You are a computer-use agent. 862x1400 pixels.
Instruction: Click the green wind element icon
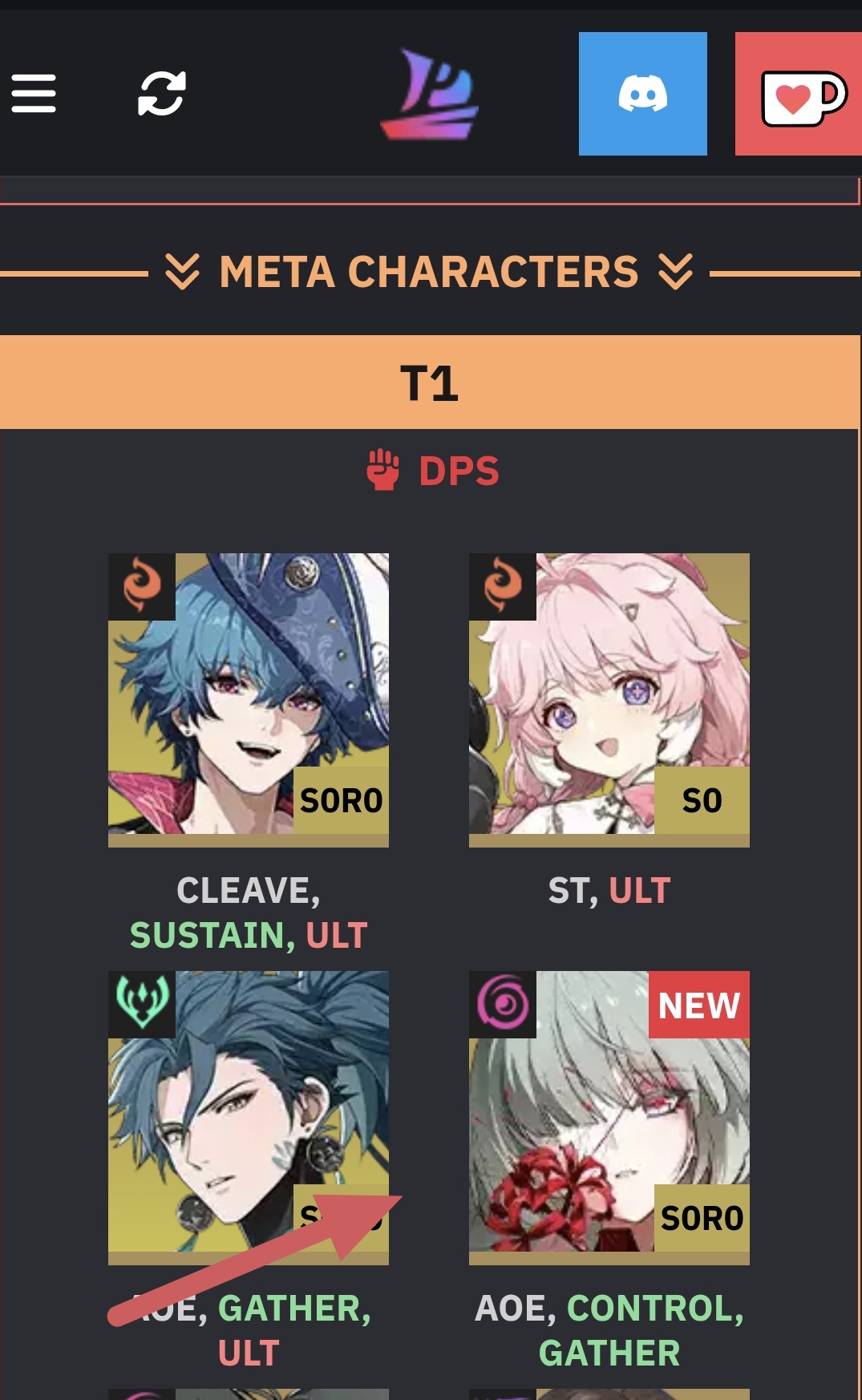point(142,1004)
